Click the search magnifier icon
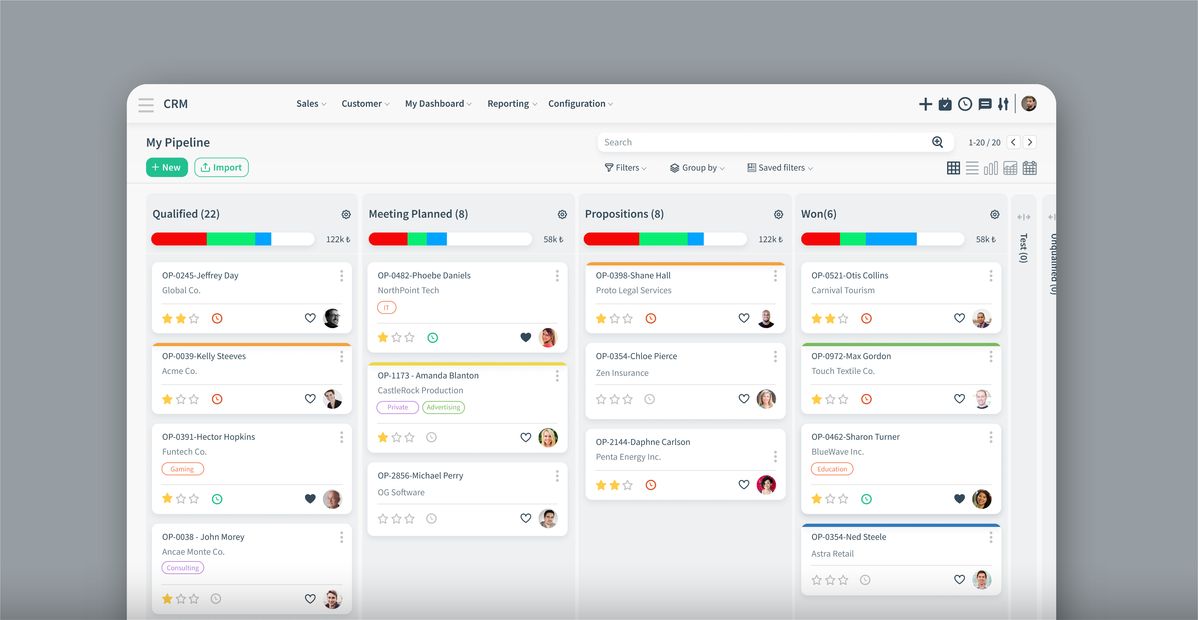Screen dimensions: 1198x620 [937, 142]
